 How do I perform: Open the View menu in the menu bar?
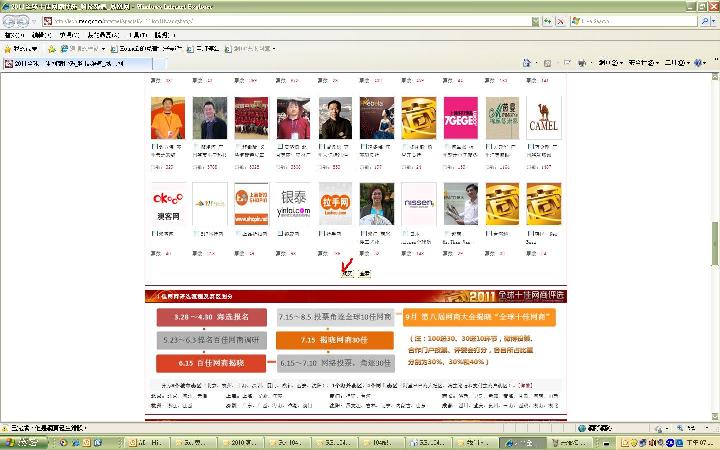coord(69,35)
